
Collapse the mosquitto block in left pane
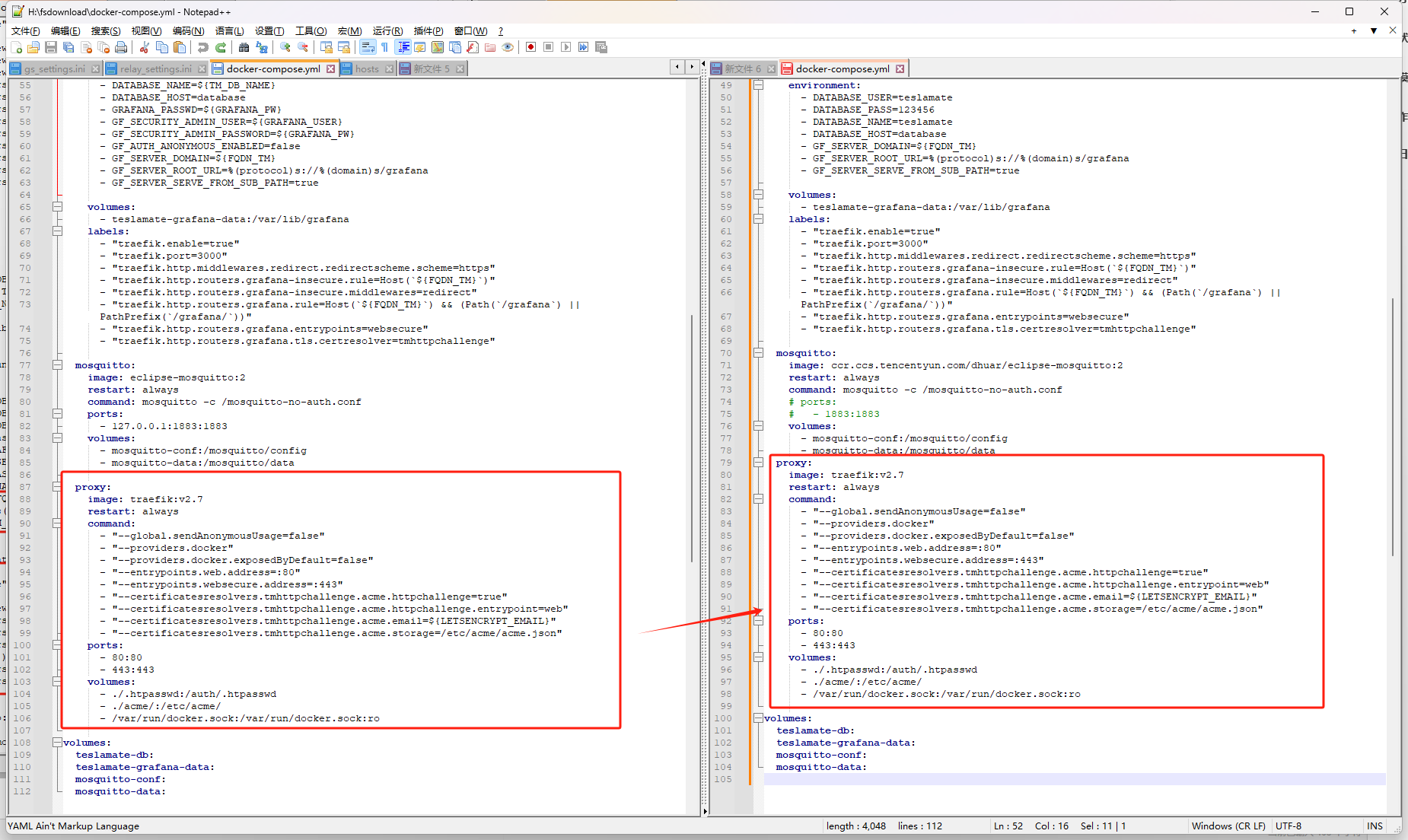click(x=57, y=365)
